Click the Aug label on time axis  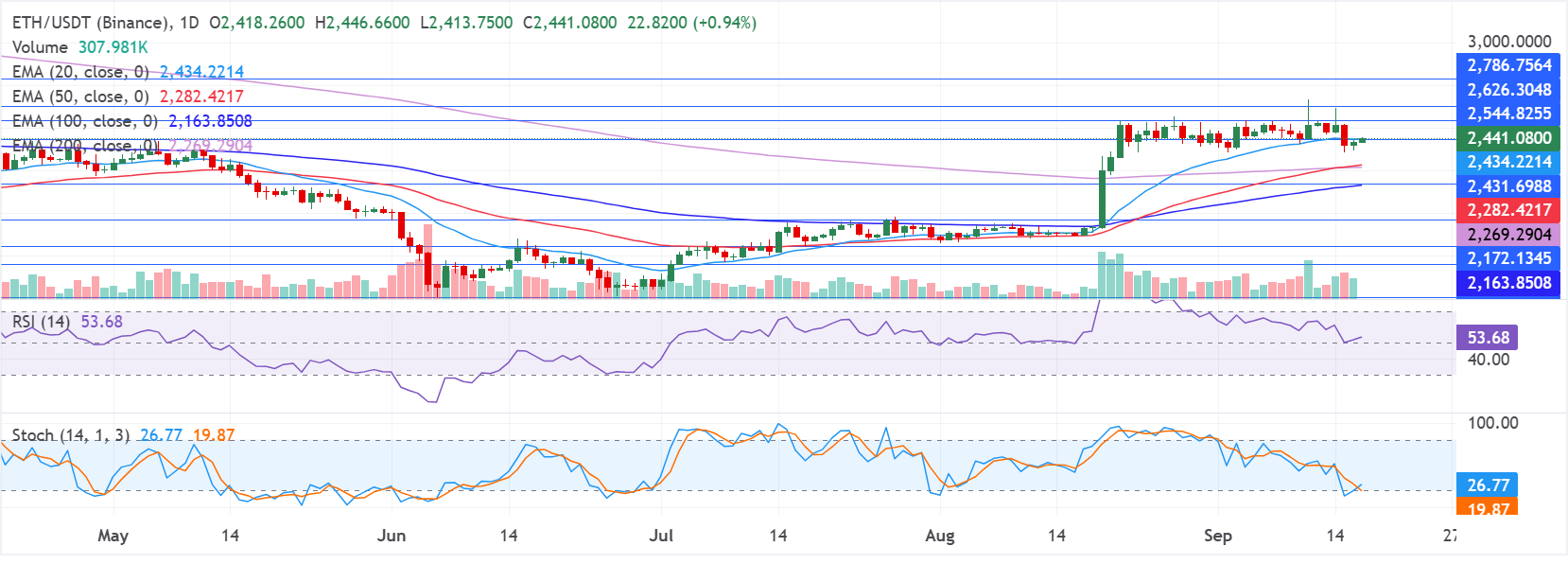[x=940, y=536]
